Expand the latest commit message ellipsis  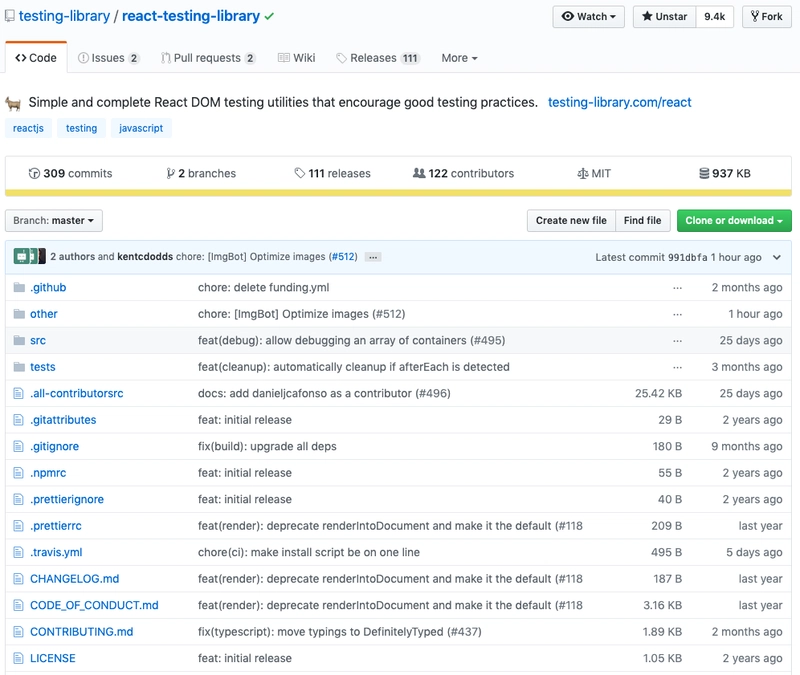[373, 257]
